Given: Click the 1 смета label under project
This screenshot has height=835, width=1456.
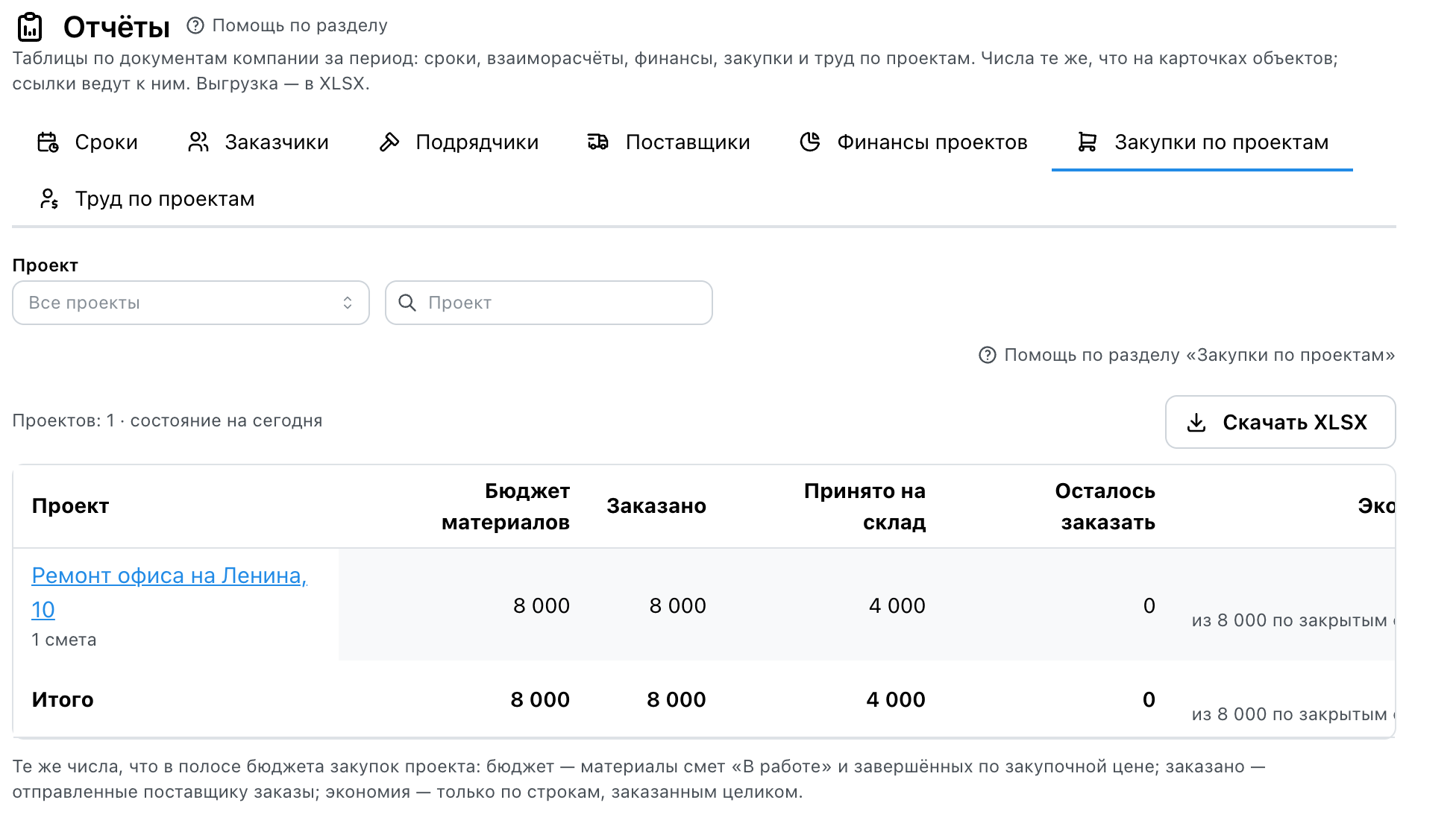Looking at the screenshot, I should point(64,640).
